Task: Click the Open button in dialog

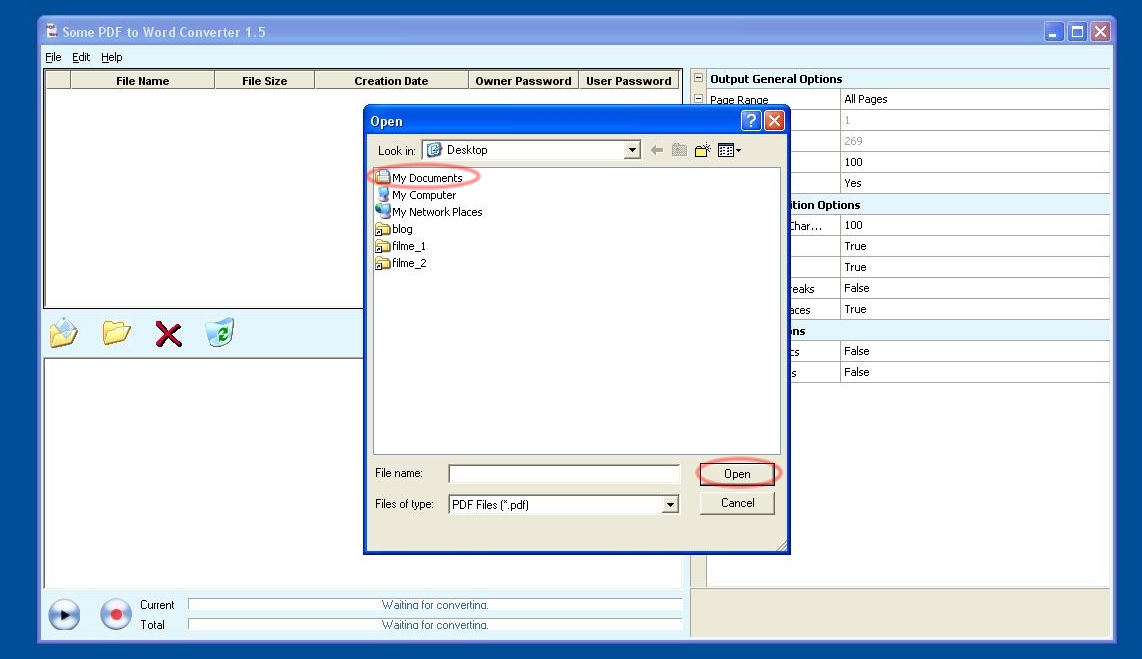Action: (x=737, y=474)
